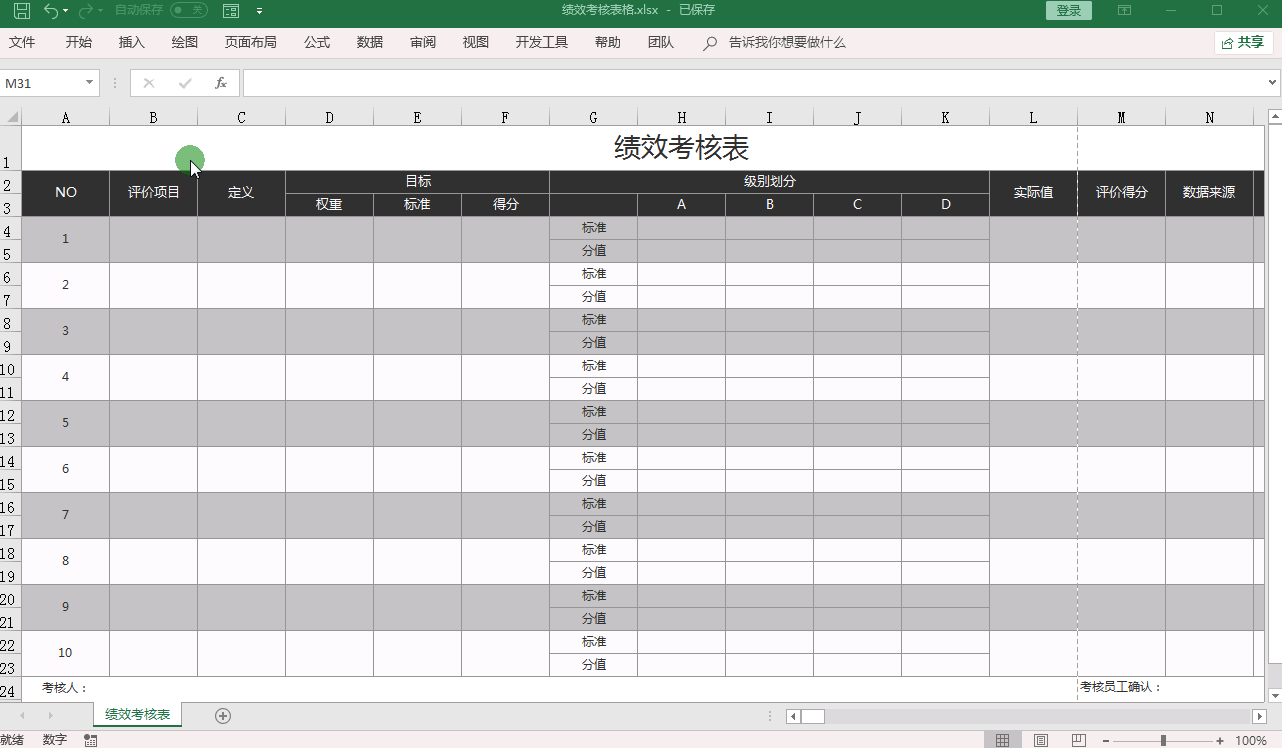Click the Cancel X icon in formula bar
Screen dimensions: 1282x748
[149, 83]
